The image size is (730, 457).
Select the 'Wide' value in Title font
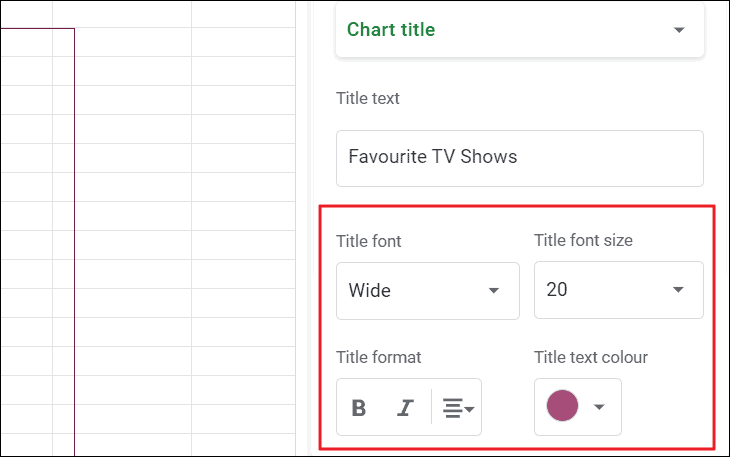(370, 291)
